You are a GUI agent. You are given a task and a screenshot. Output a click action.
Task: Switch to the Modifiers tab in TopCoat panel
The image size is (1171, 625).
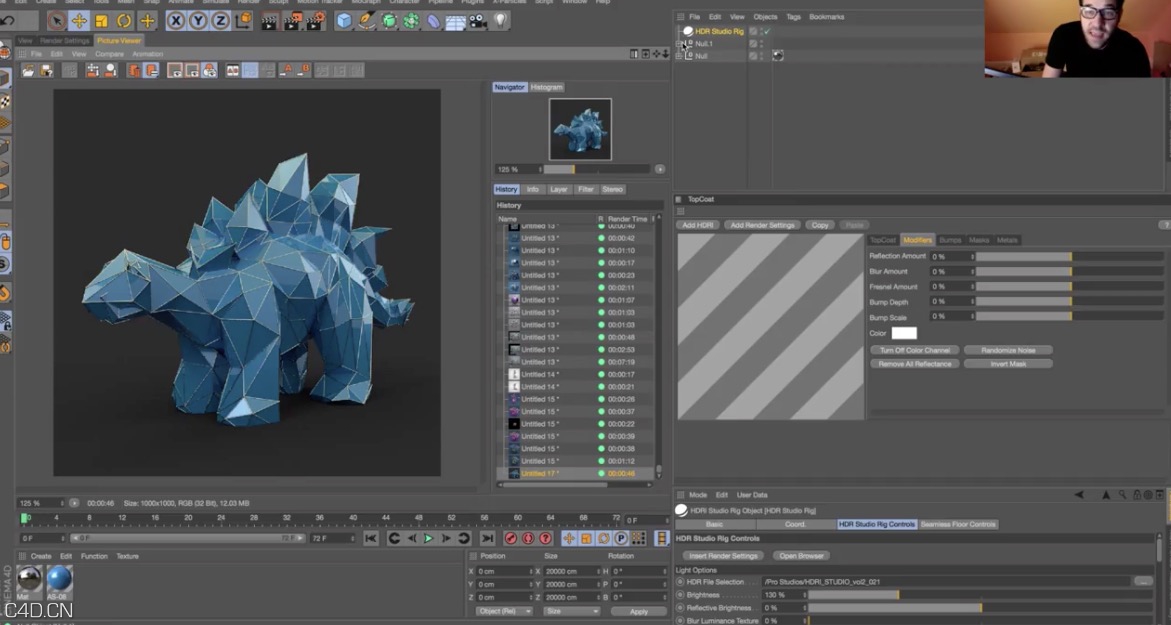[x=919, y=240]
